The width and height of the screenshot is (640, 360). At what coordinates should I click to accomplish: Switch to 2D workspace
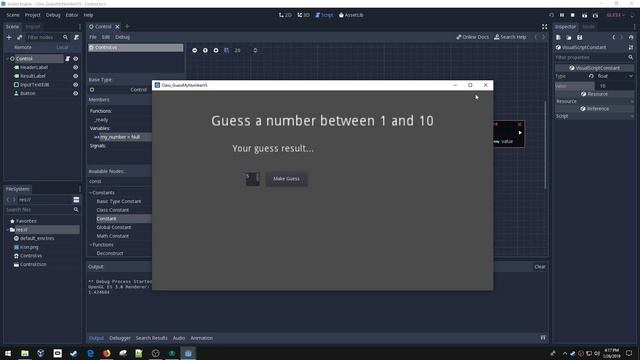(x=285, y=15)
